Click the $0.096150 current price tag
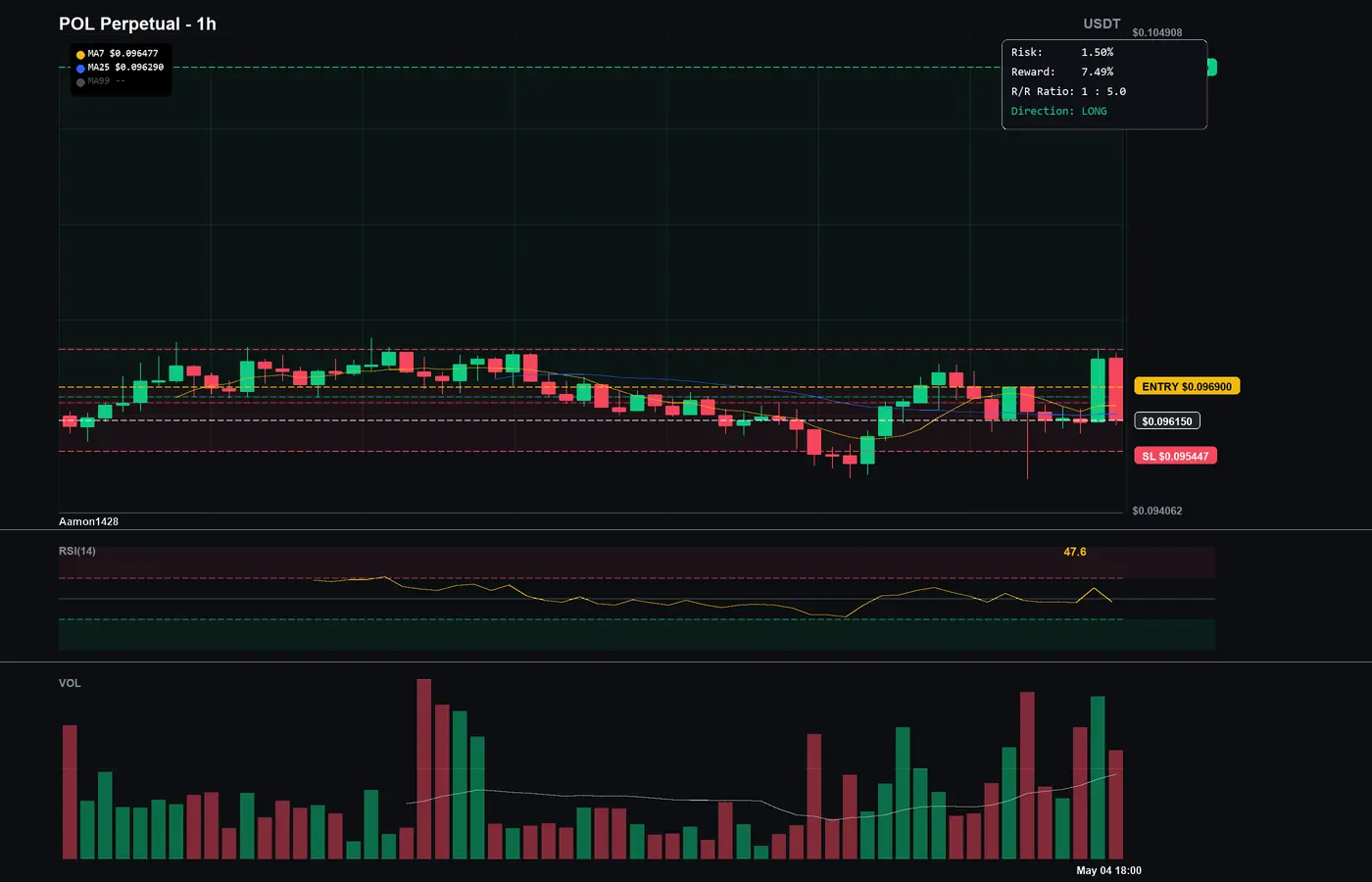1372x882 pixels. coord(1167,421)
